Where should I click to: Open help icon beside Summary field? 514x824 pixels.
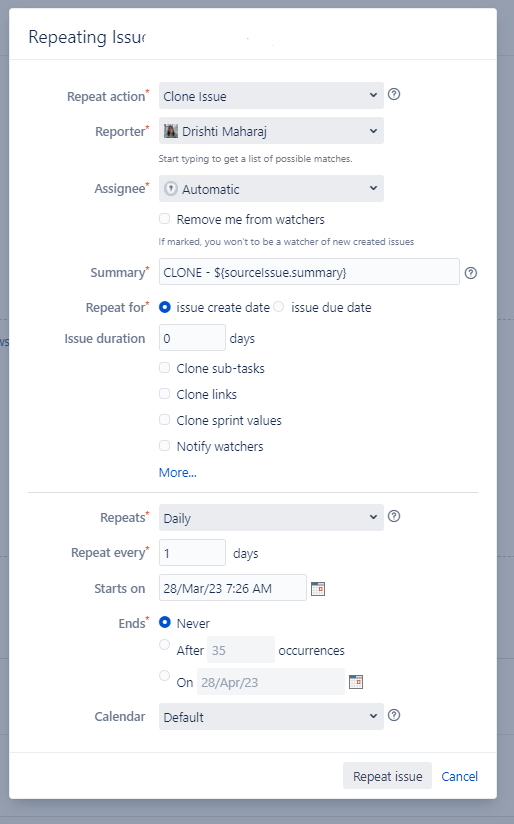(471, 273)
